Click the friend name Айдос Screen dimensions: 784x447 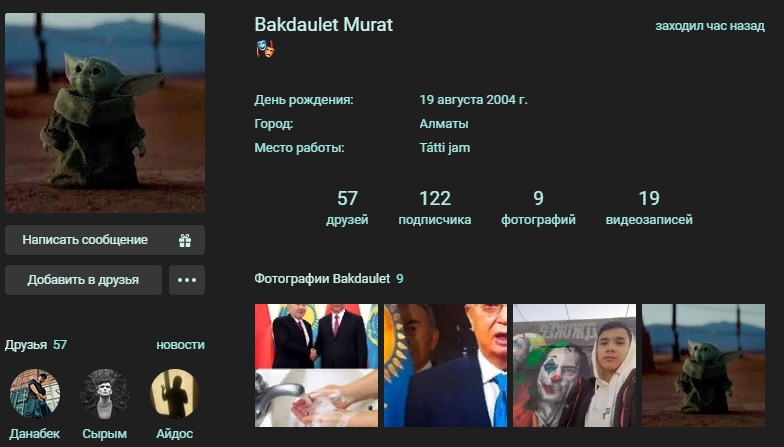tap(174, 434)
